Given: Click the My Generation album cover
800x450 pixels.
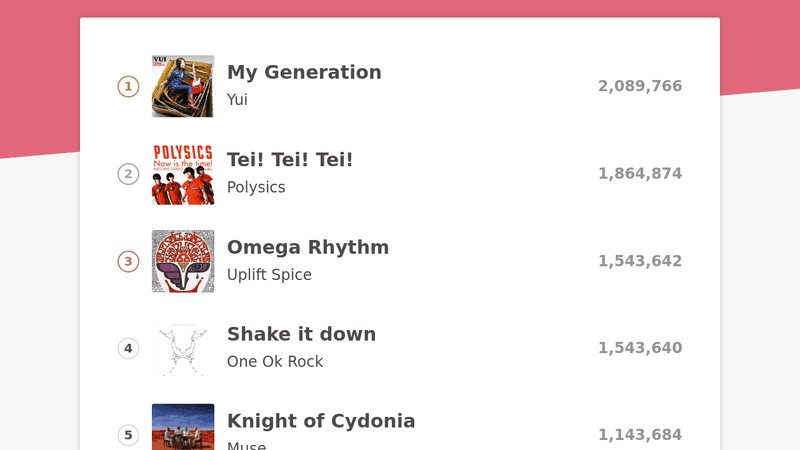Looking at the screenshot, I should click(183, 86).
